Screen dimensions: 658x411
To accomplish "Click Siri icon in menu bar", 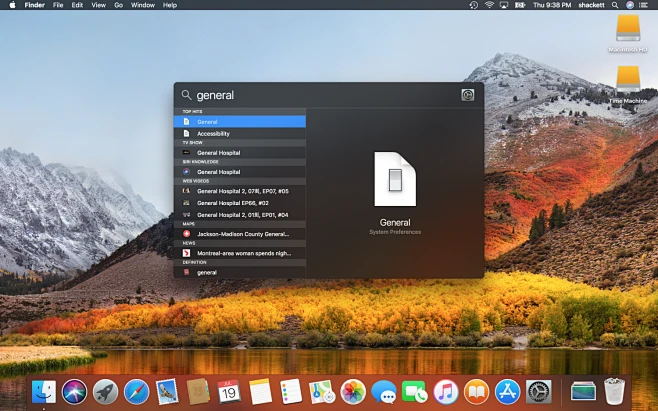I will coord(630,5).
